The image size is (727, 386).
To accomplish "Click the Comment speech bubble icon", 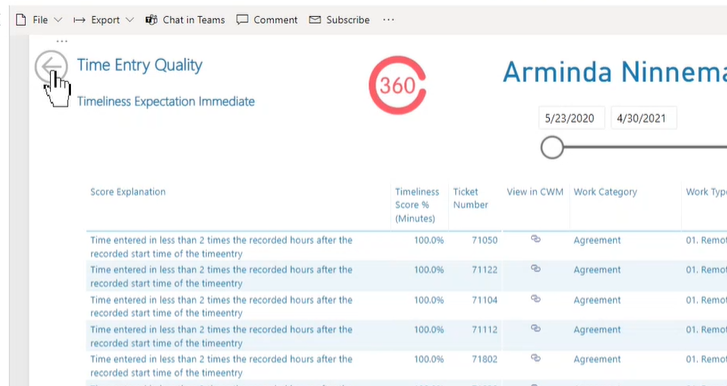I will (x=242, y=19).
